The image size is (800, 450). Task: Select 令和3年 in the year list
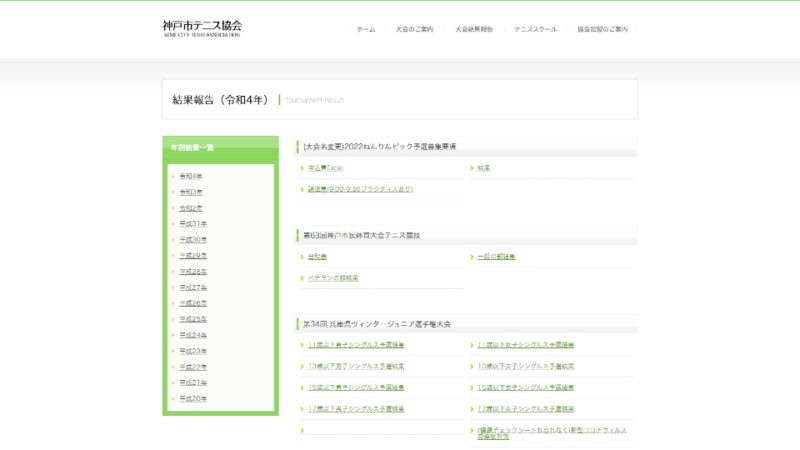tap(191, 192)
